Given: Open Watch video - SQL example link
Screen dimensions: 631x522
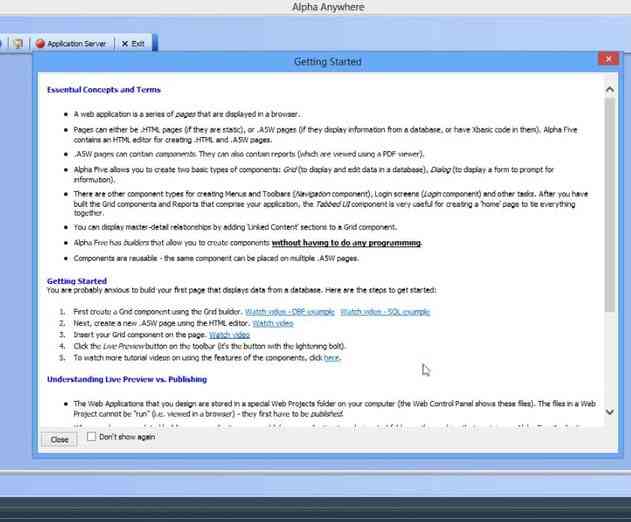Looking at the screenshot, I should coord(385,312).
